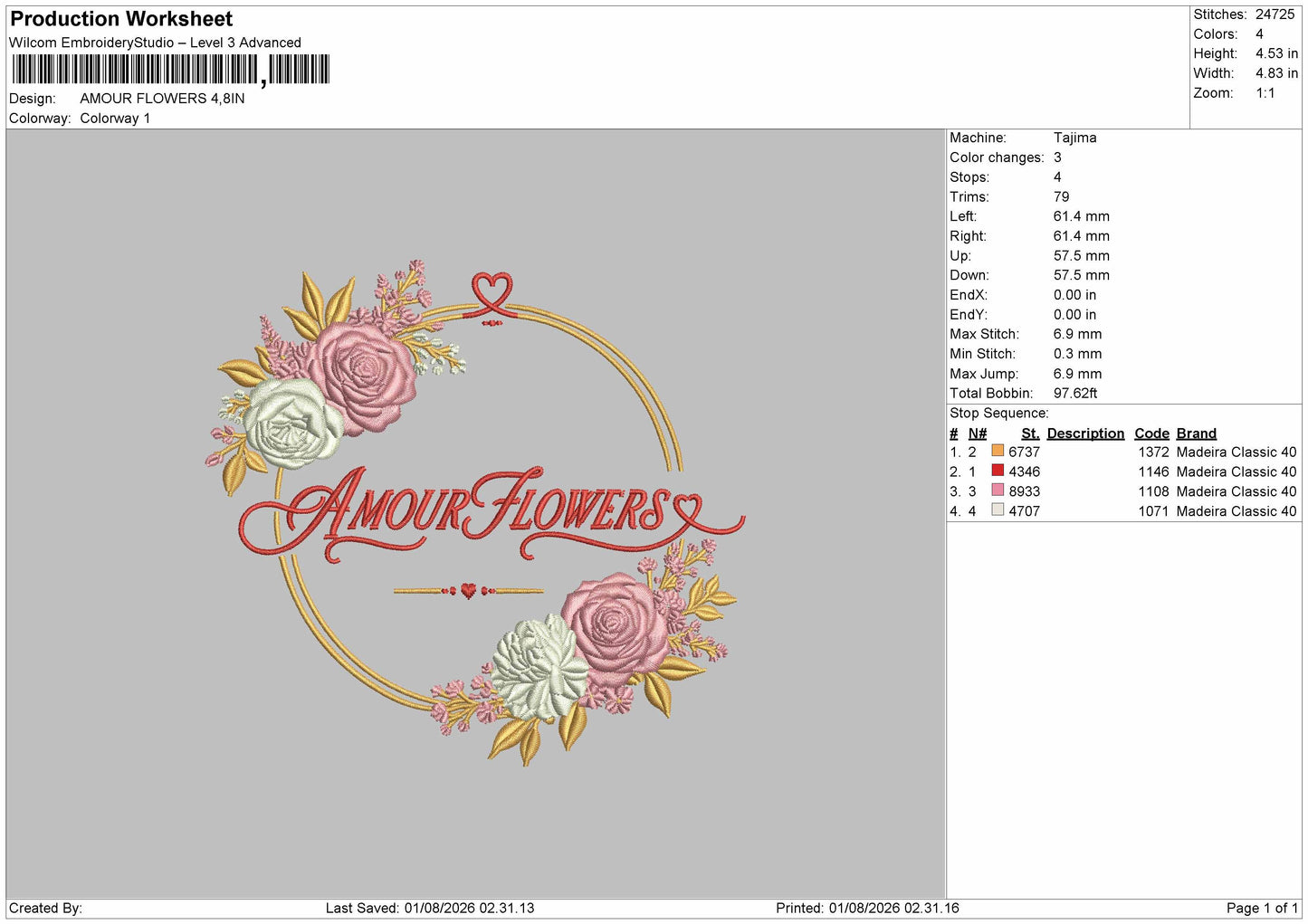Click thread code '1146'
This screenshot has height=924, width=1308.
coord(1153,472)
